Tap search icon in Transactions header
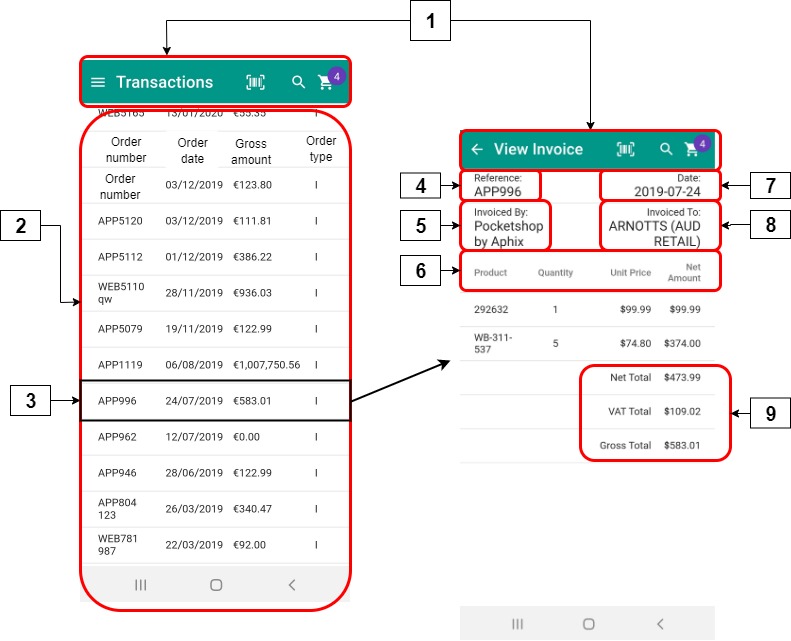The width and height of the screenshot is (791, 641). point(298,83)
